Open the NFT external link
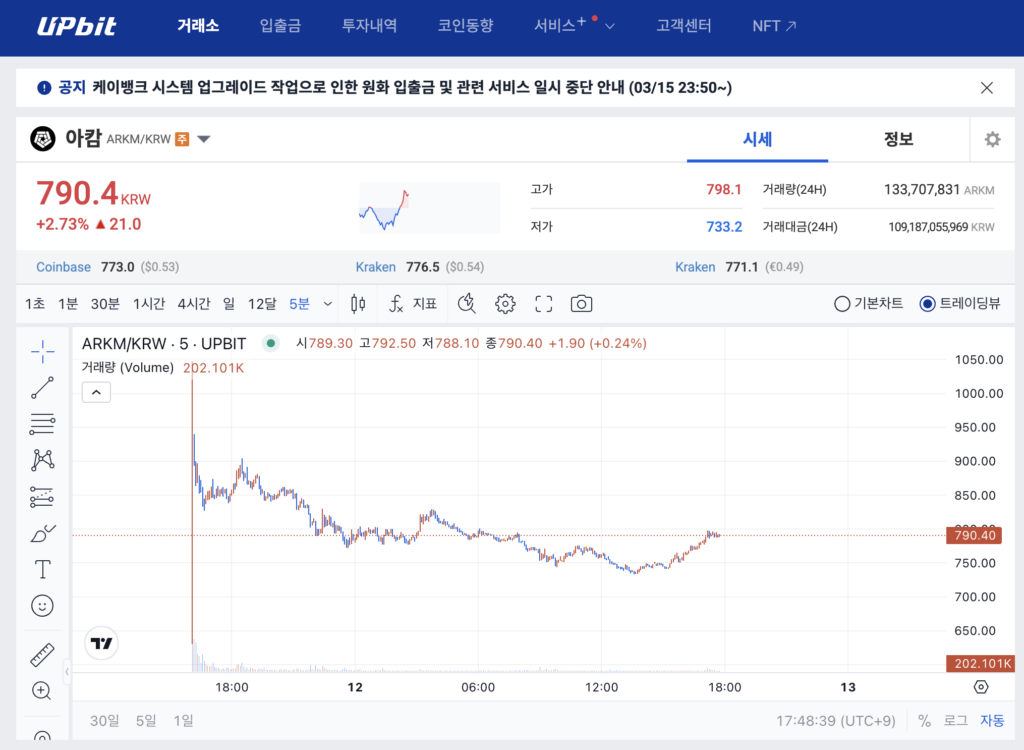This screenshot has width=1024, height=750. (x=774, y=26)
